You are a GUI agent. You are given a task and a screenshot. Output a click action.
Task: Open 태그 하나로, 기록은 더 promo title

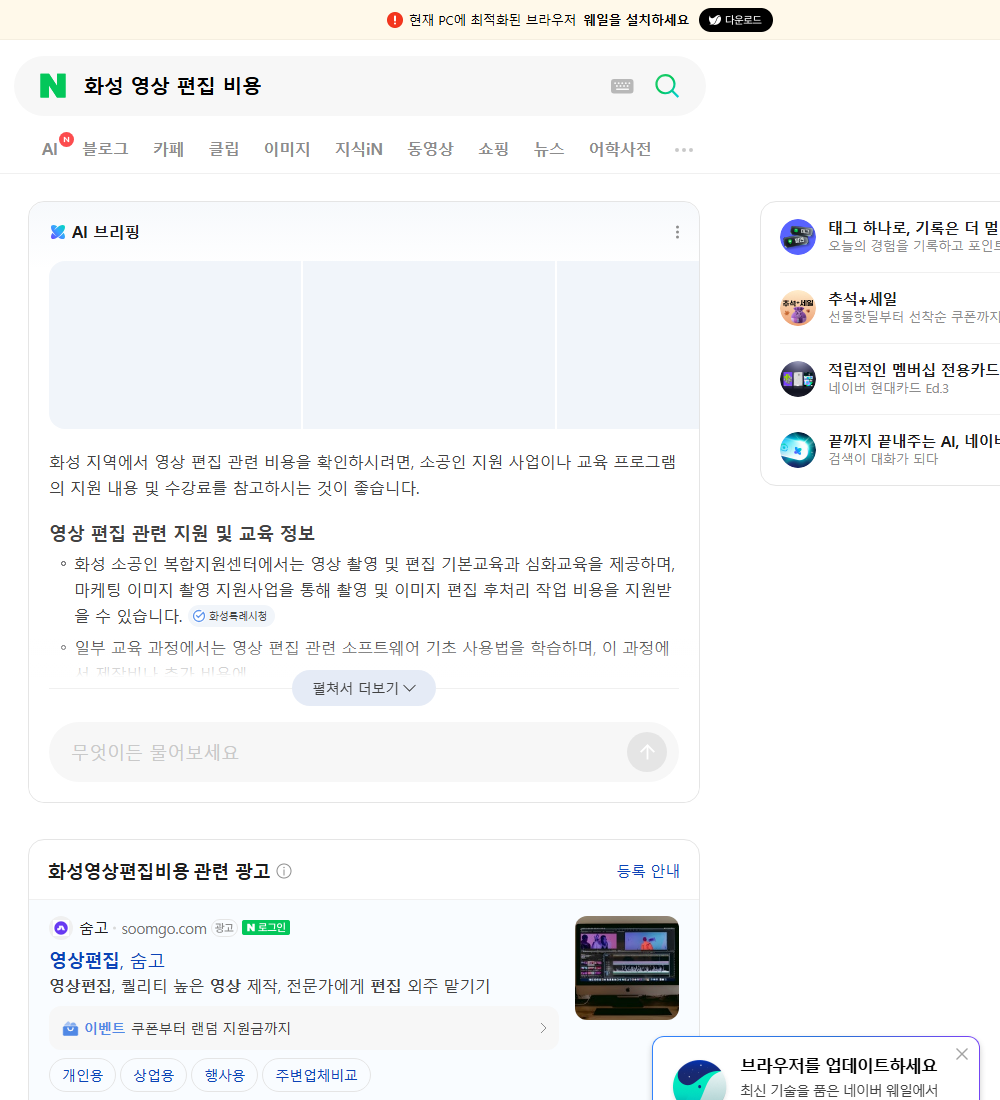pos(914,228)
